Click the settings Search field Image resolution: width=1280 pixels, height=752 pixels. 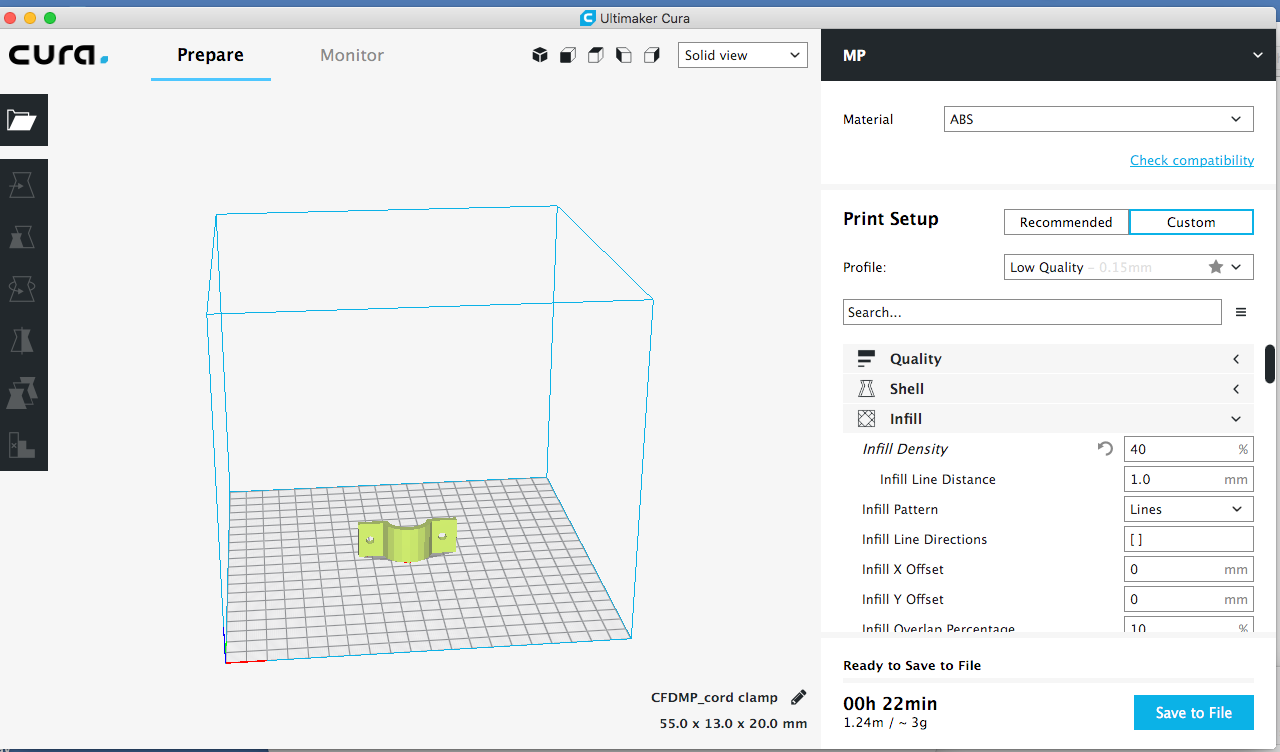click(x=1031, y=312)
